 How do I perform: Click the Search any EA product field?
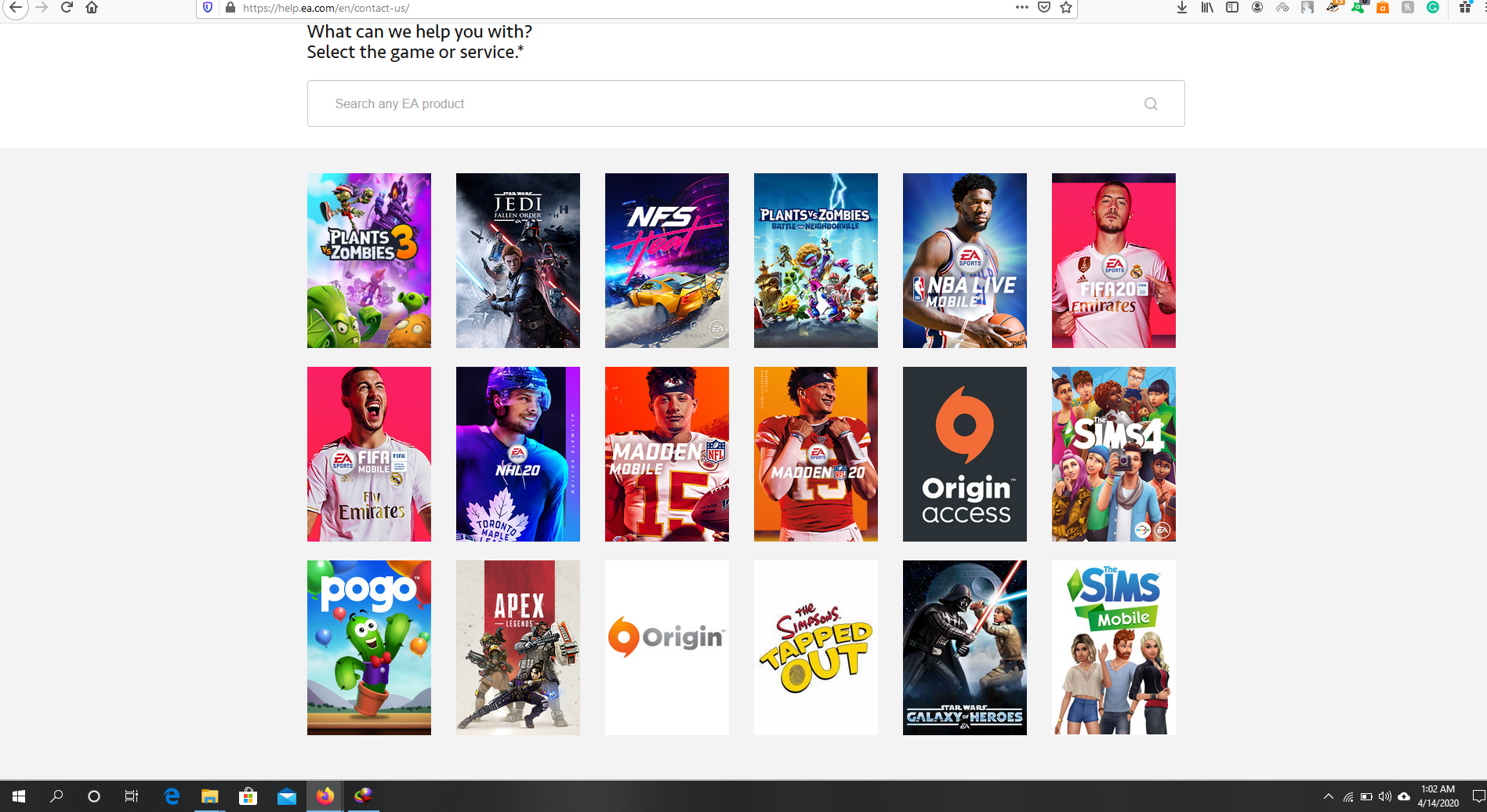[x=745, y=103]
